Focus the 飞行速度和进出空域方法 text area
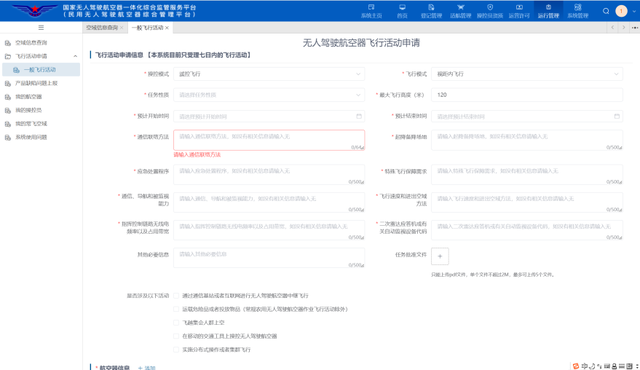 527,202
